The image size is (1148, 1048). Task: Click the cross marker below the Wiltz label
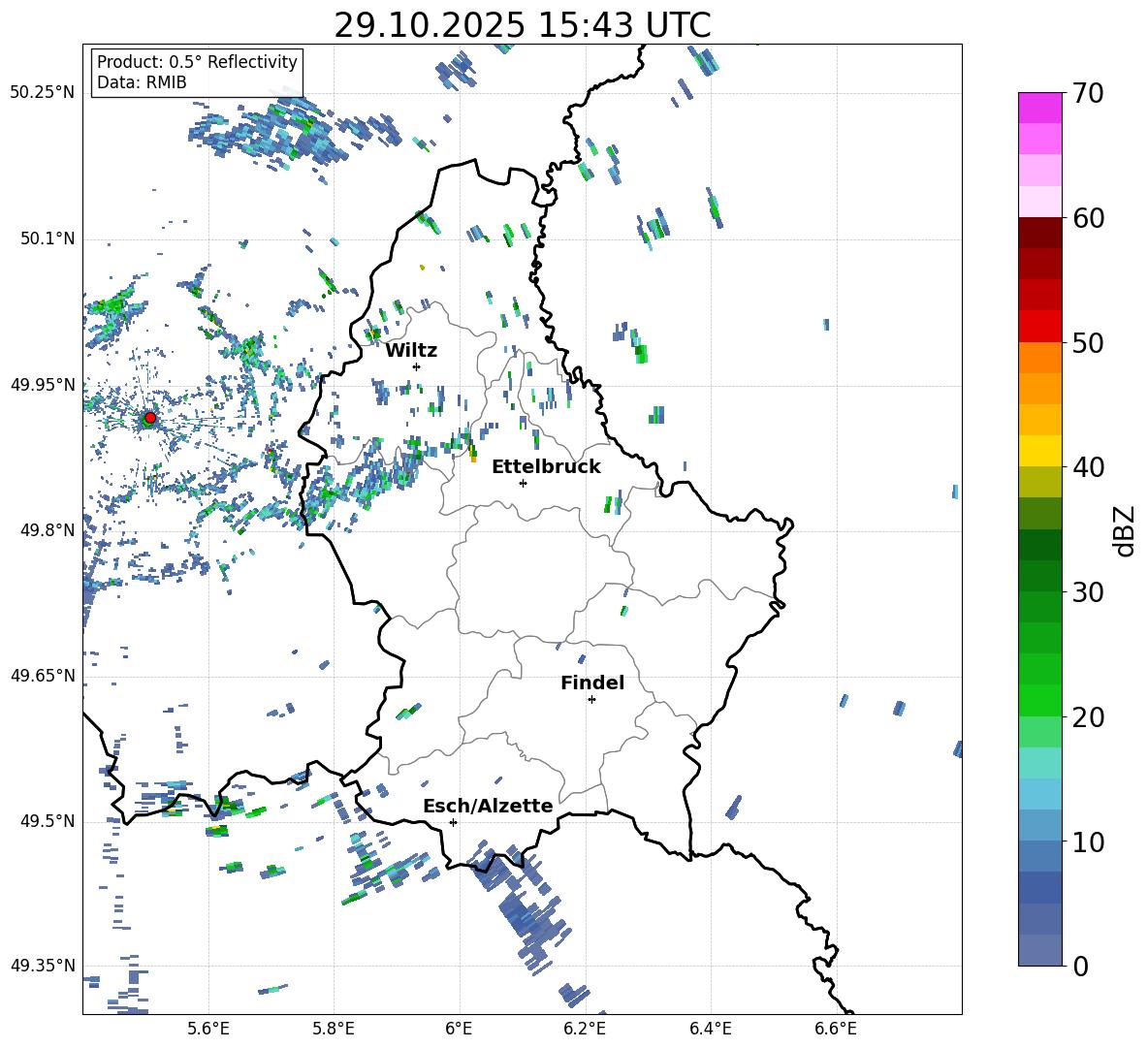click(x=416, y=366)
